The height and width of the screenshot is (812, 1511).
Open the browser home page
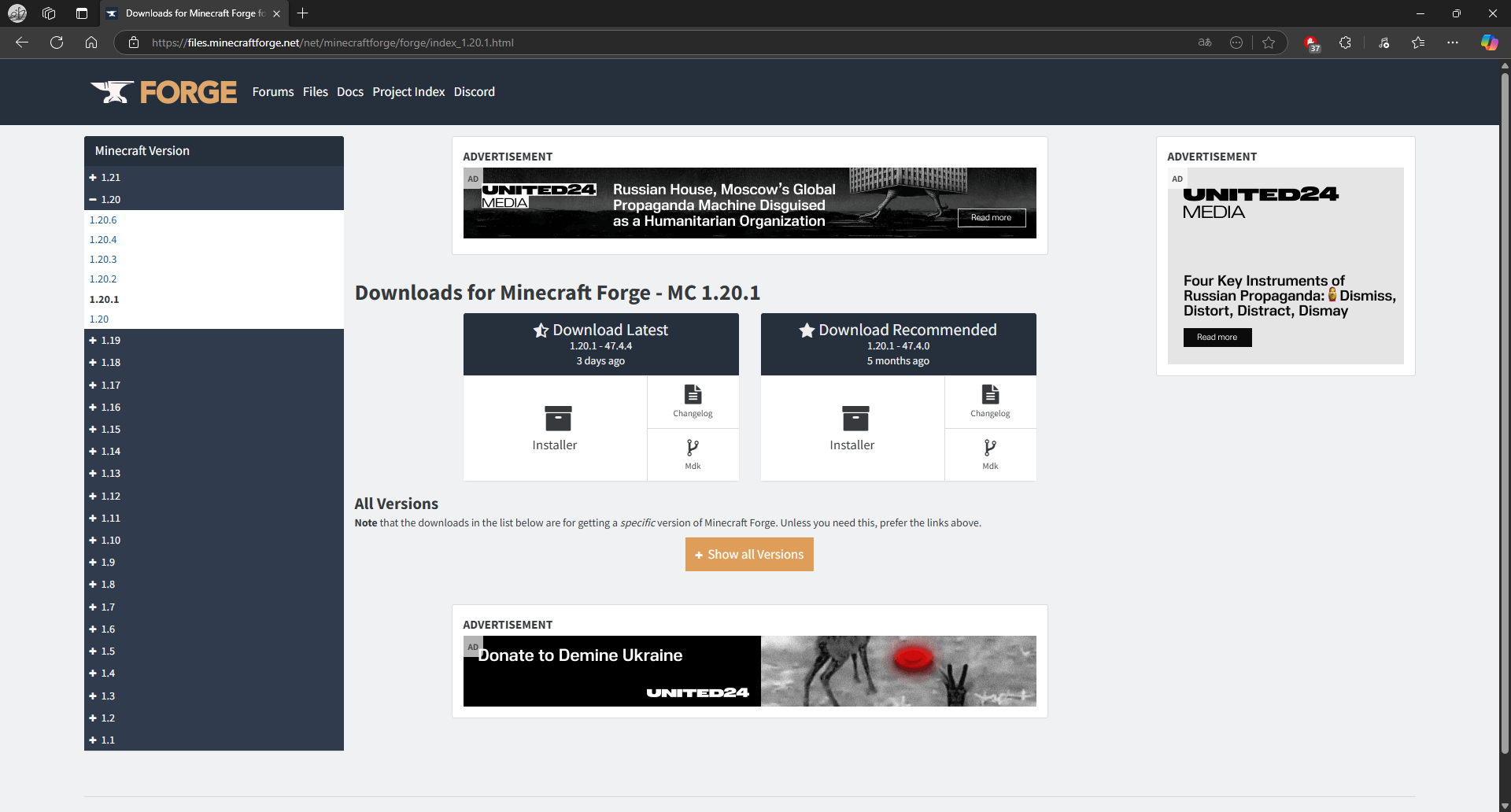point(91,42)
